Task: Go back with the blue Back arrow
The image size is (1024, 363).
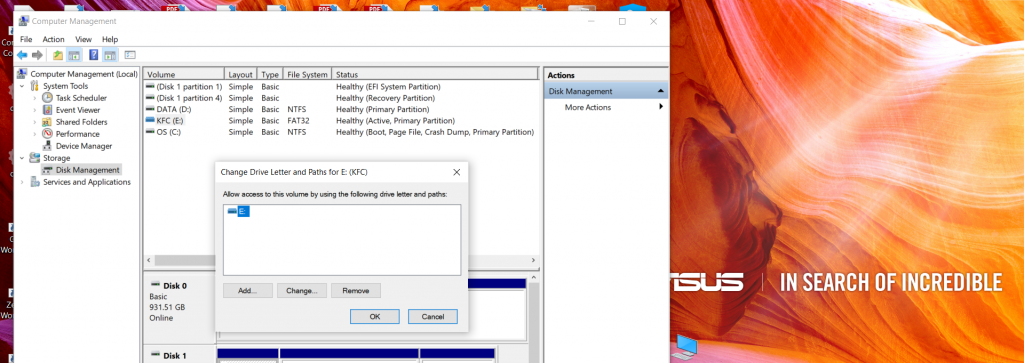Action: coord(23,55)
